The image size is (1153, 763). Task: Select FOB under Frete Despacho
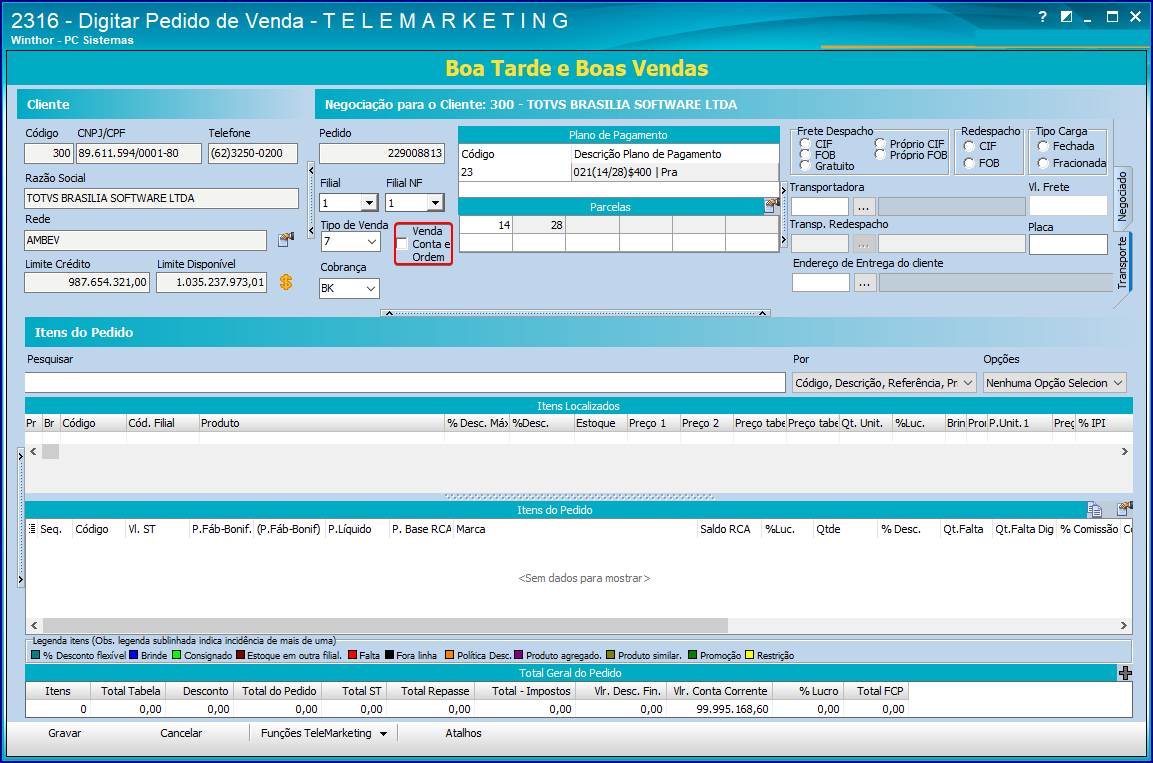[x=805, y=155]
